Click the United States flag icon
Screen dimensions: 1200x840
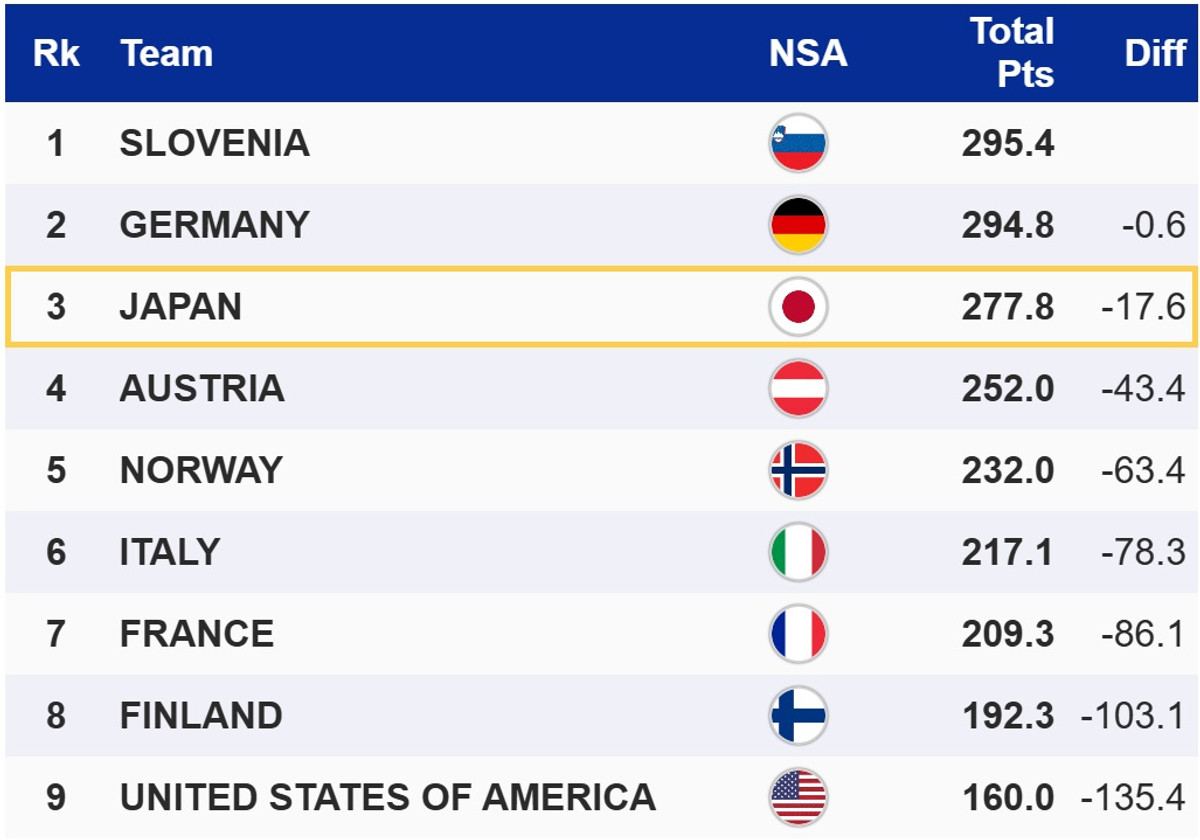(x=798, y=797)
